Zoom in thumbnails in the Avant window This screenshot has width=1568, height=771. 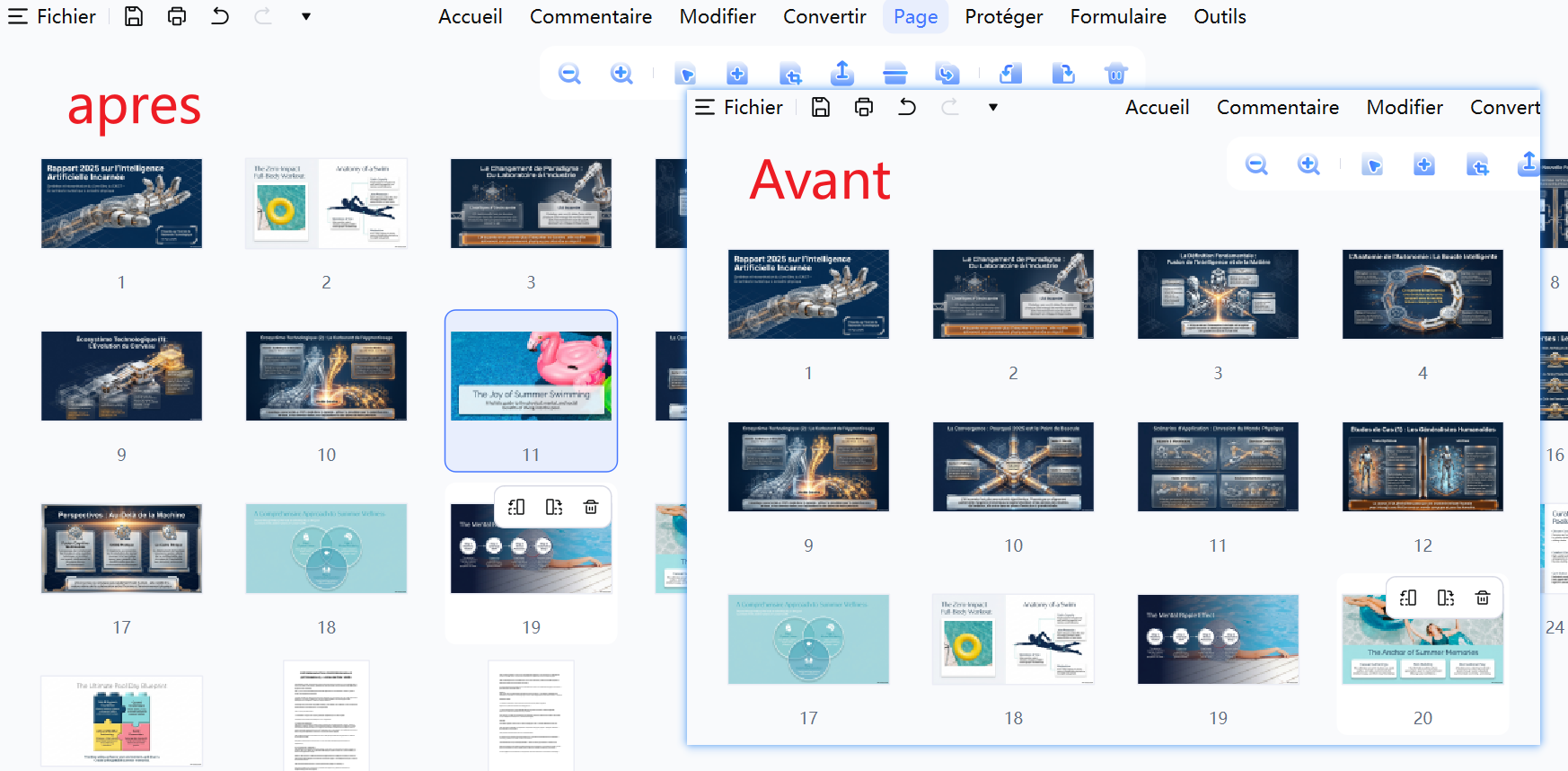1308,164
